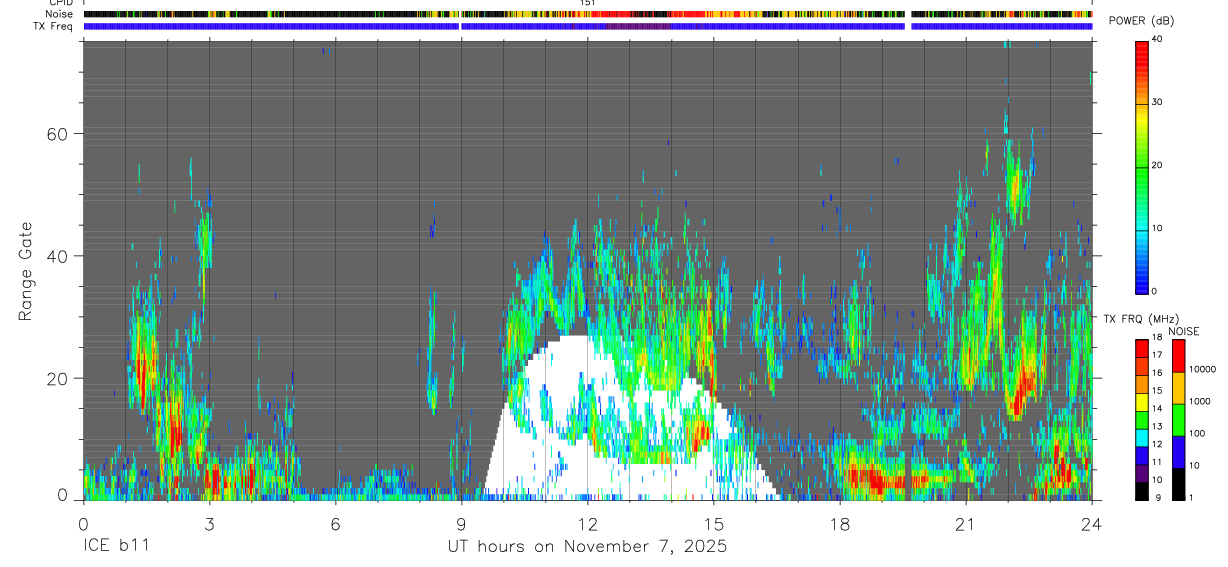Viewport: 1228px width, 567px height.
Task: Click the power color scale gradient bar
Action: coord(1142,166)
